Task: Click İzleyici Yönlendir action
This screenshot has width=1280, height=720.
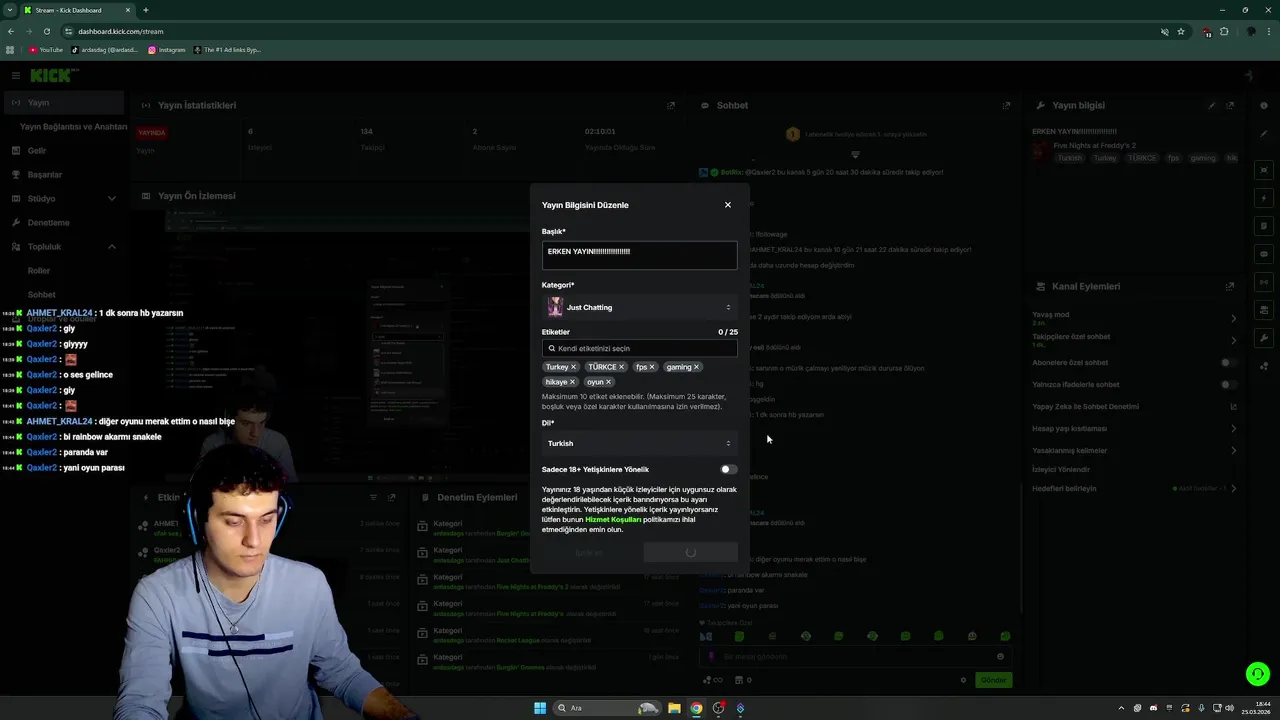Action: click(1061, 469)
